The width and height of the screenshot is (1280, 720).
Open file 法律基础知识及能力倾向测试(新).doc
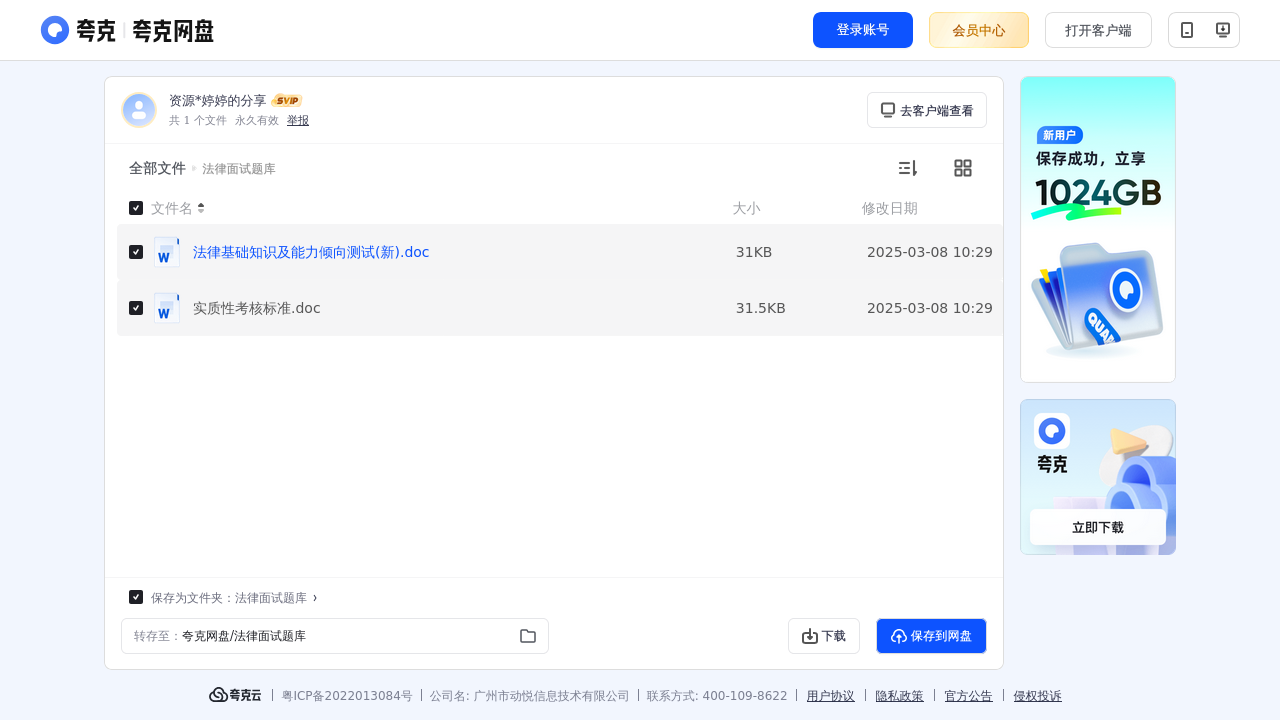coord(311,252)
